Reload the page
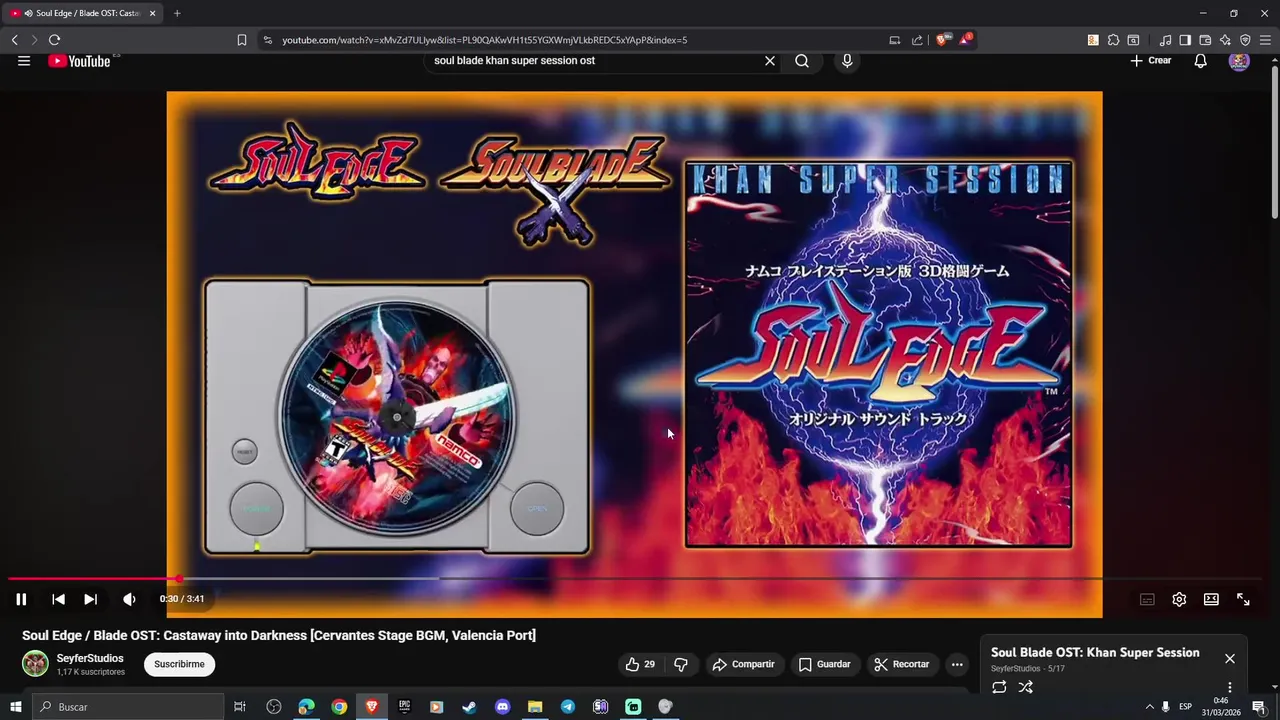Viewport: 1280px width, 720px height. 54,40
